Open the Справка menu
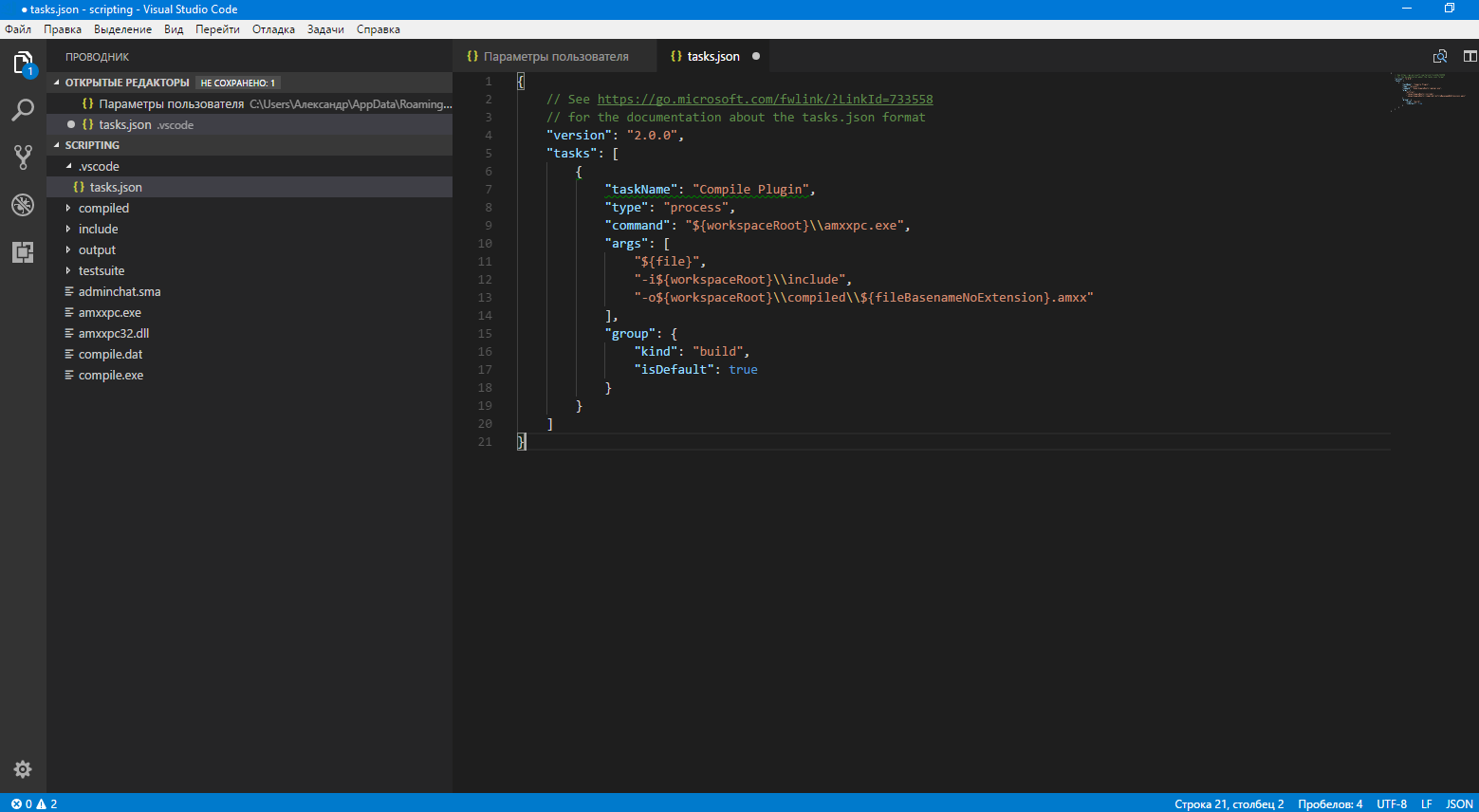 coord(379,29)
